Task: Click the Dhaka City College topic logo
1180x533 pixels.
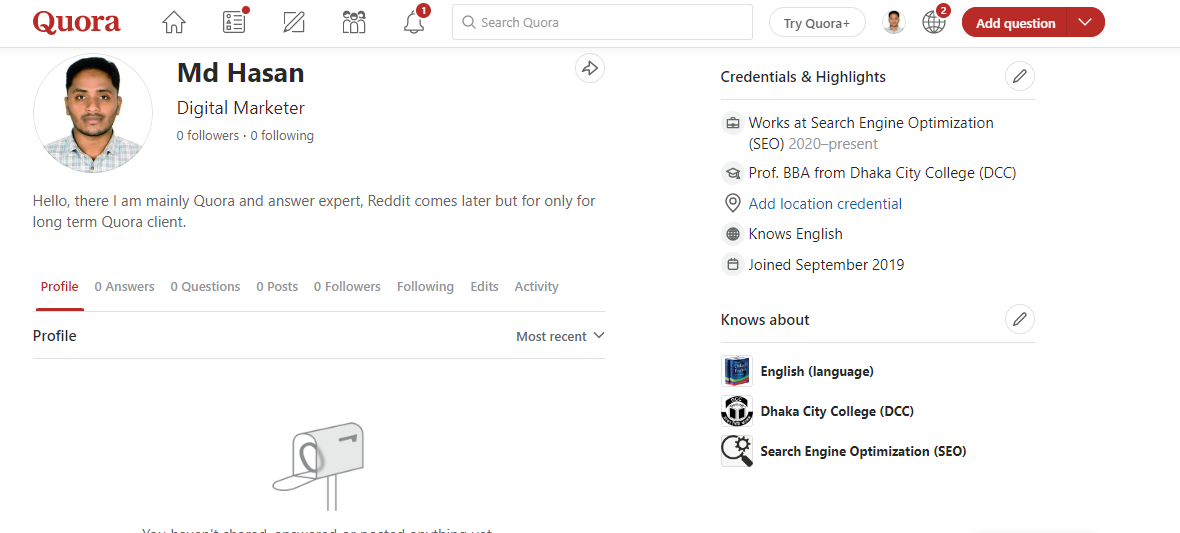Action: point(737,411)
